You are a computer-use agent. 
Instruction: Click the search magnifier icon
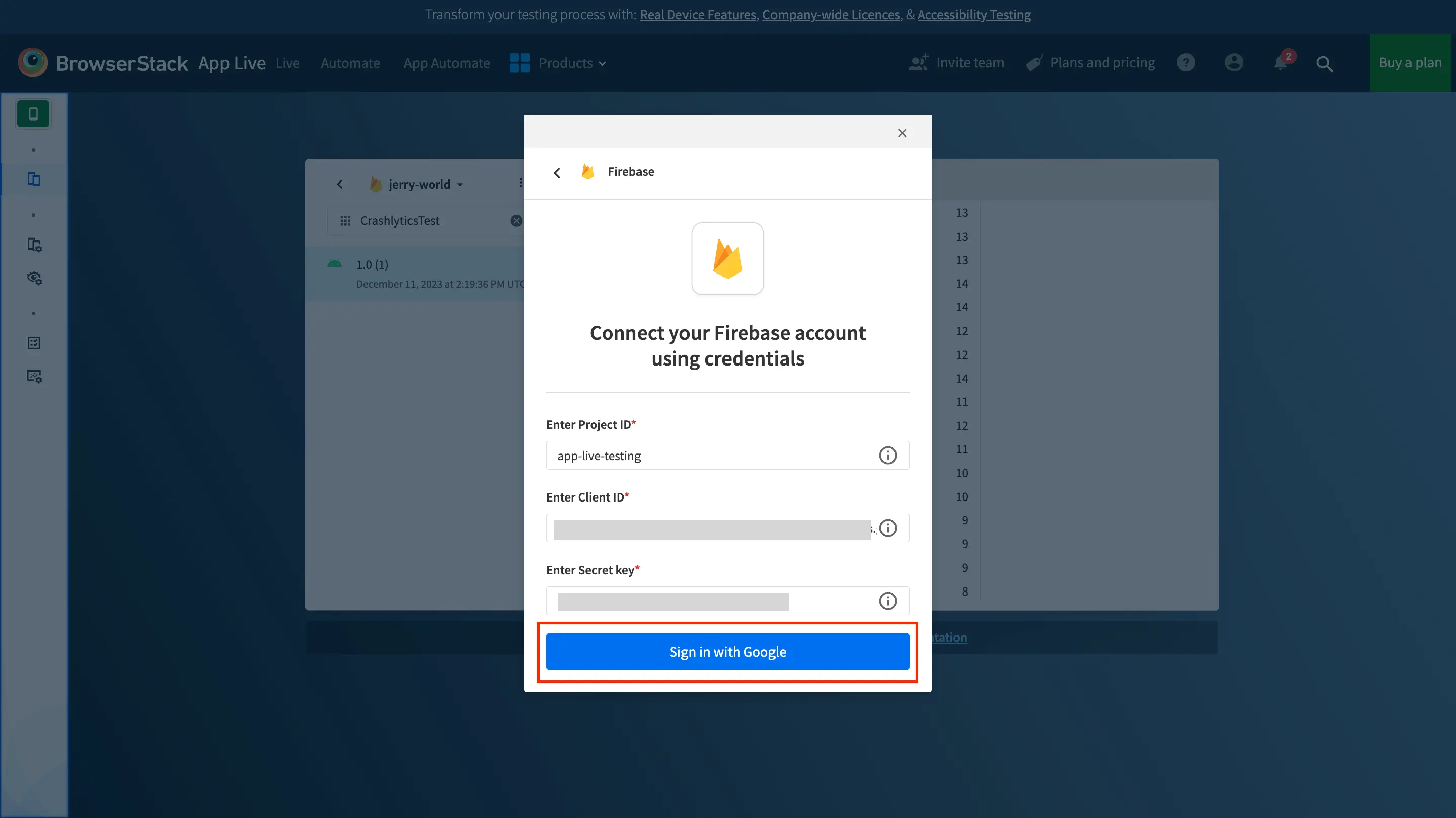point(1325,63)
